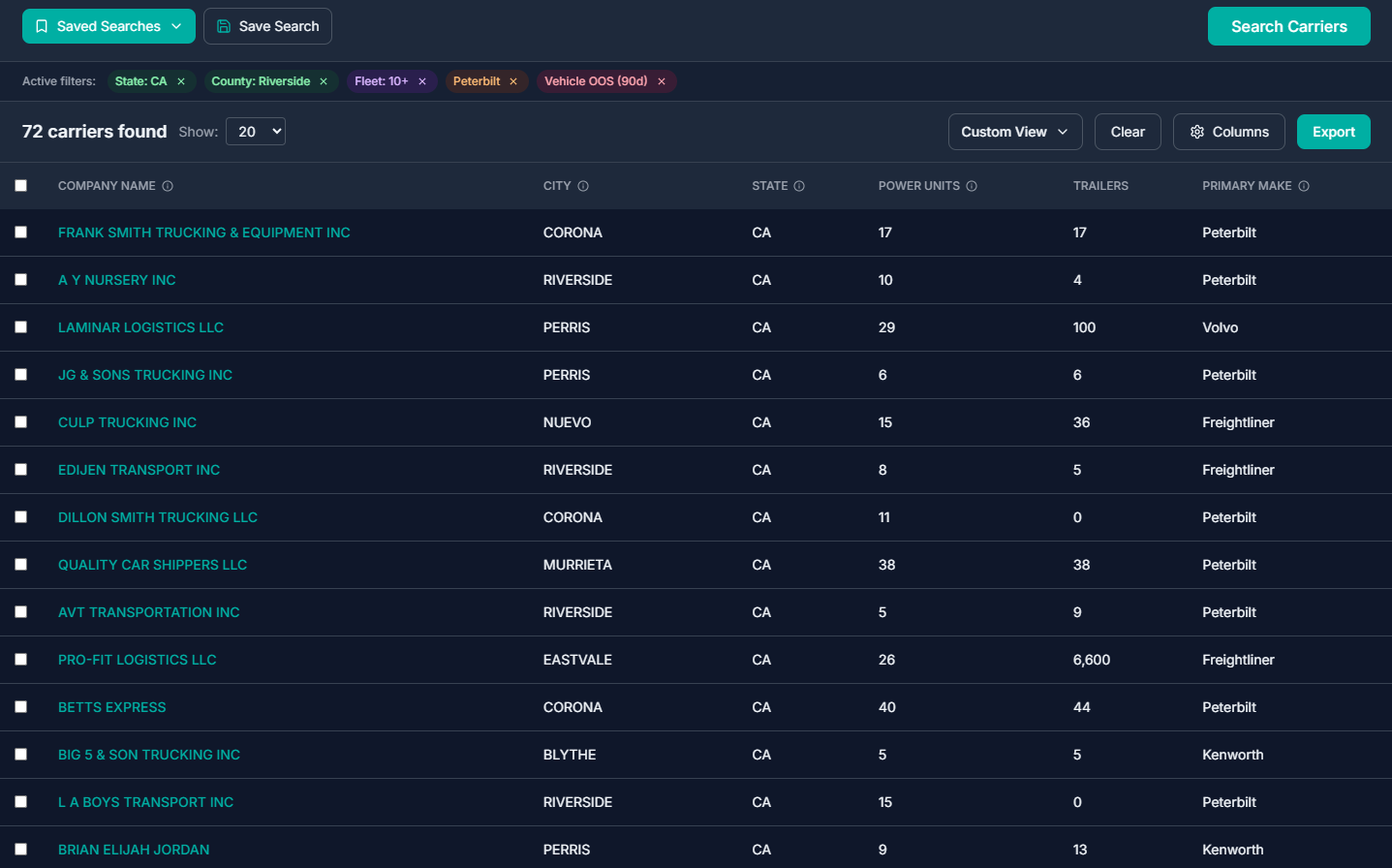Image resolution: width=1392 pixels, height=868 pixels.
Task: Click the Clear button to reset filters
Action: 1127,131
